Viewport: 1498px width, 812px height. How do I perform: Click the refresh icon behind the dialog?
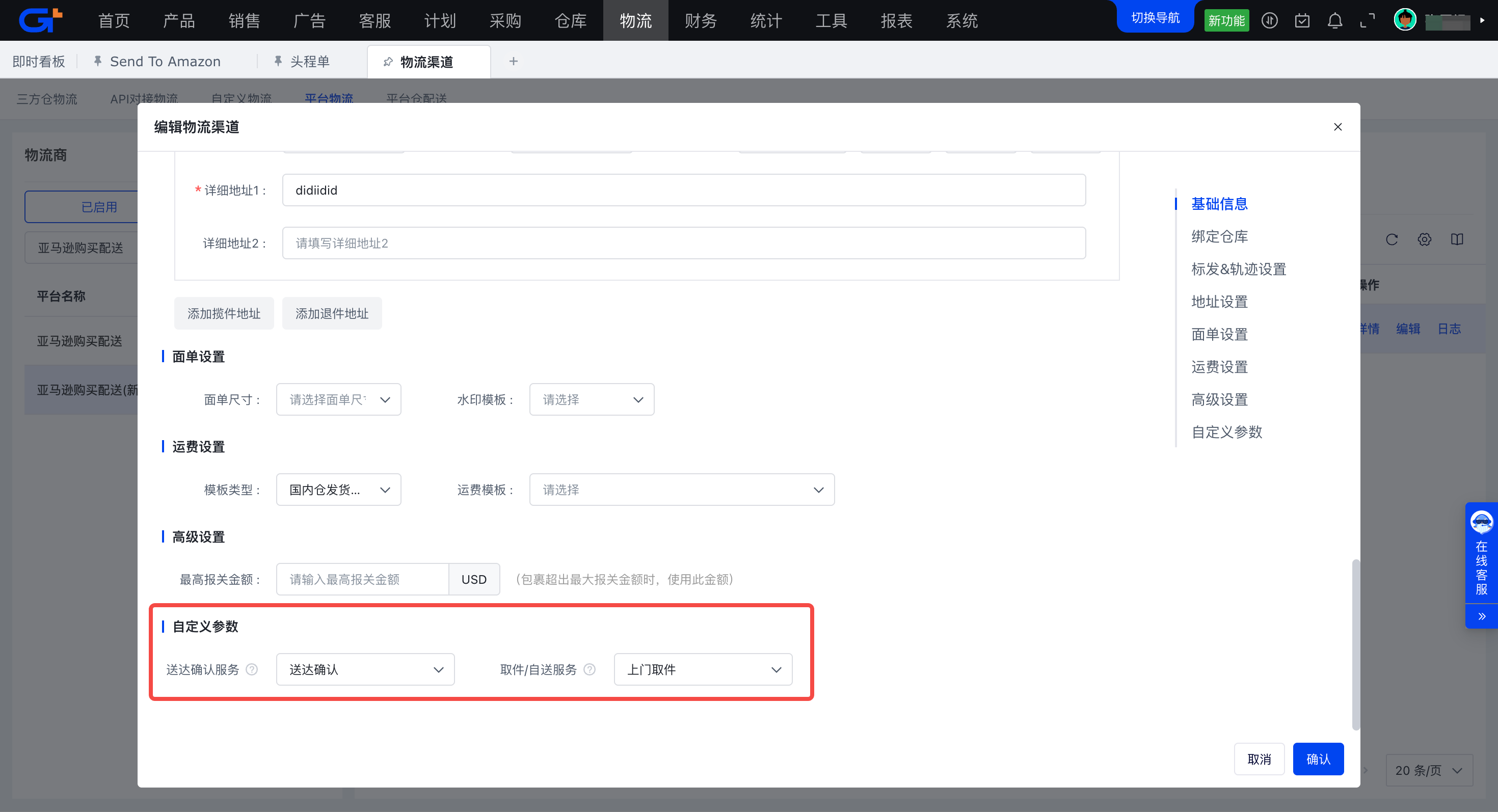coord(1392,239)
